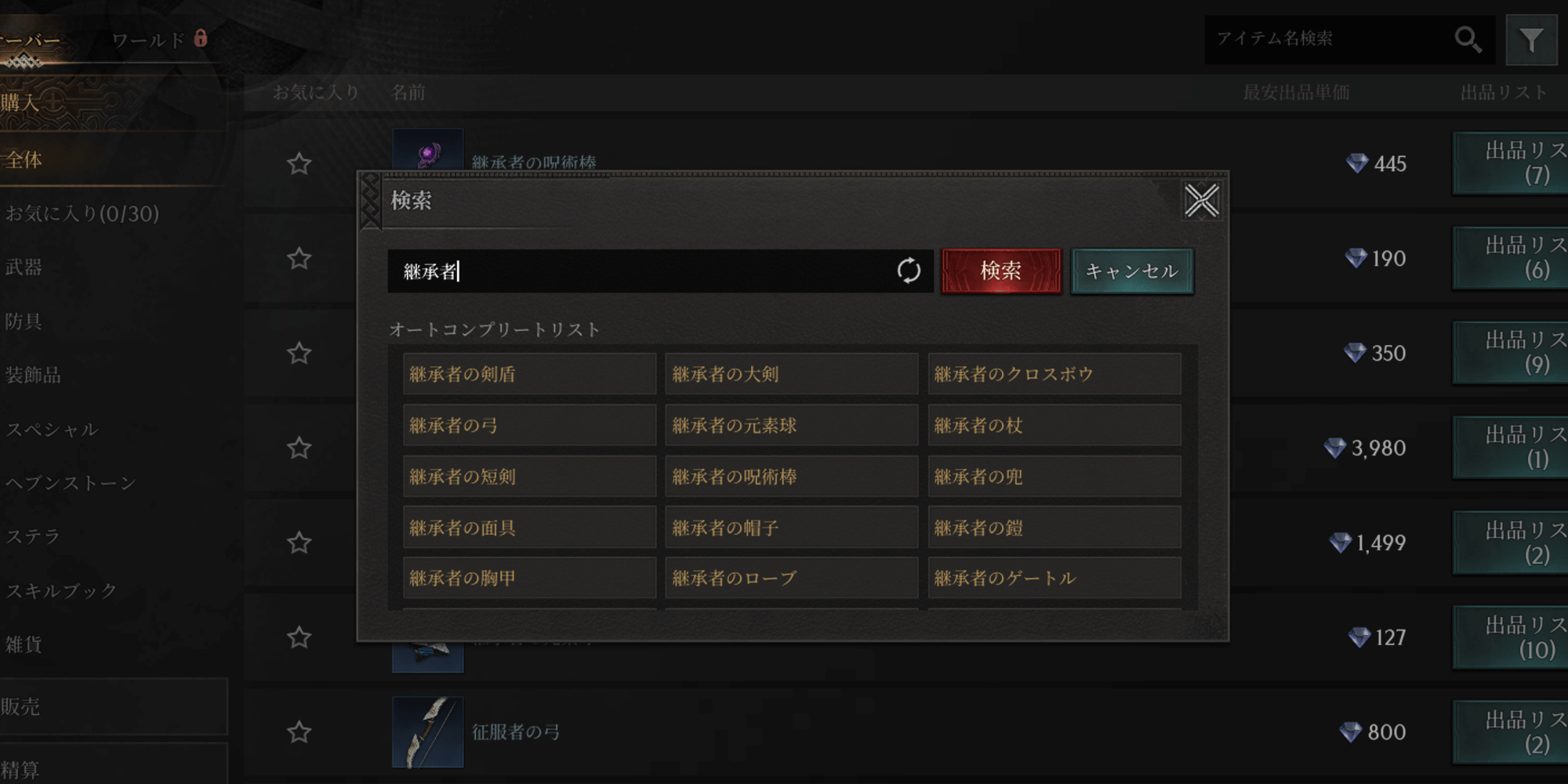Click the キャンセル button
Viewport: 1568px width, 784px height.
tap(1132, 271)
